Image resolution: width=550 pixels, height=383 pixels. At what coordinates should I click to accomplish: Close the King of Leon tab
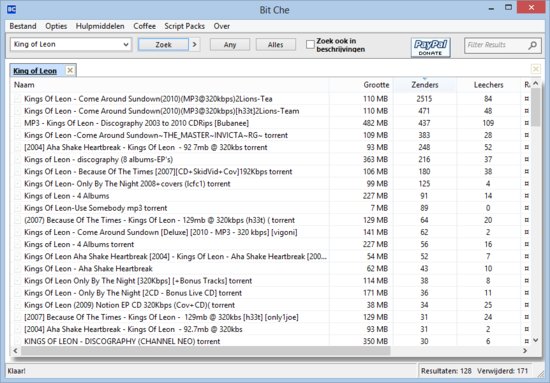coord(70,70)
